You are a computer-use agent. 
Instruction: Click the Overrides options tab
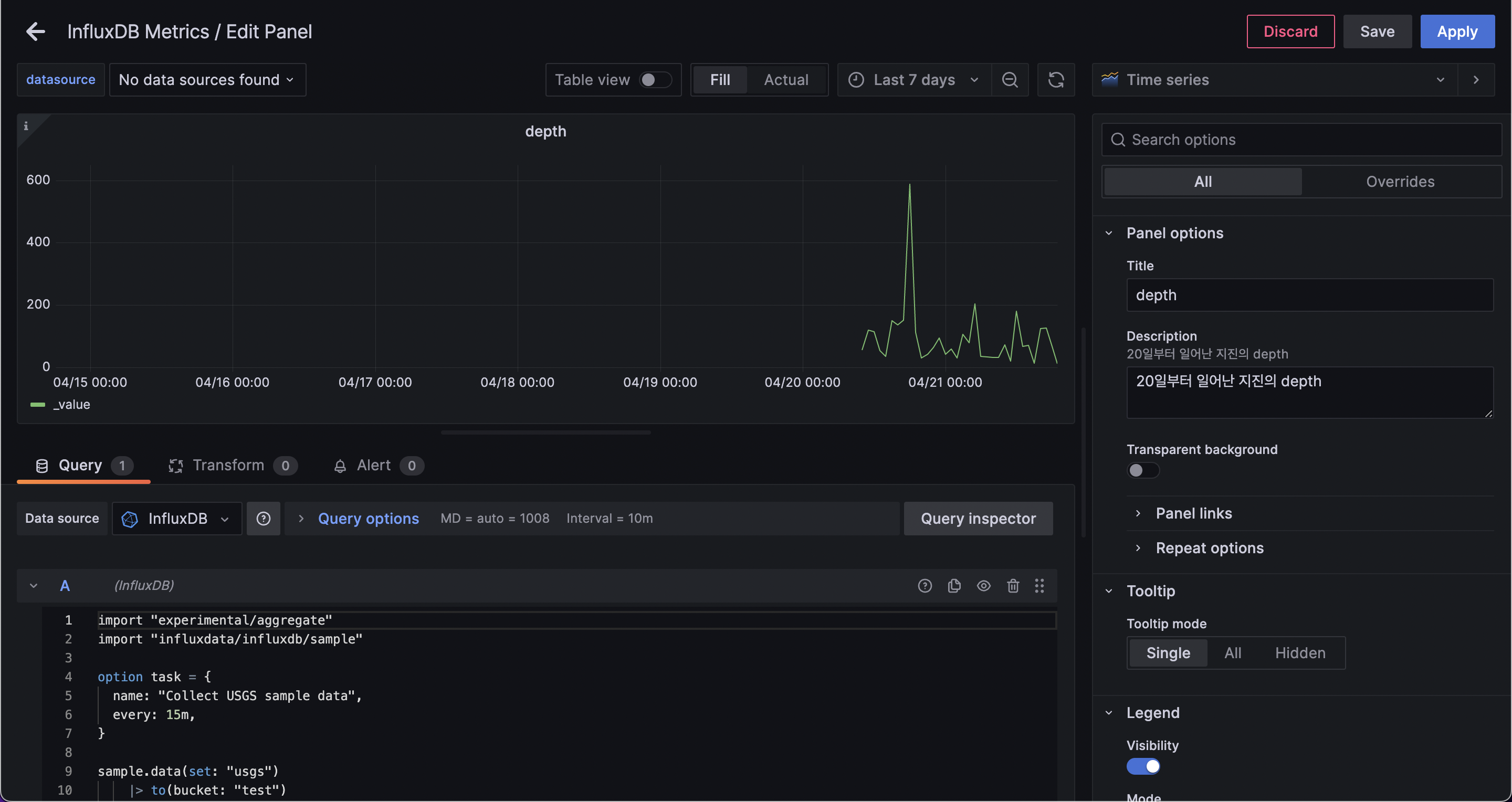pyautogui.click(x=1400, y=181)
